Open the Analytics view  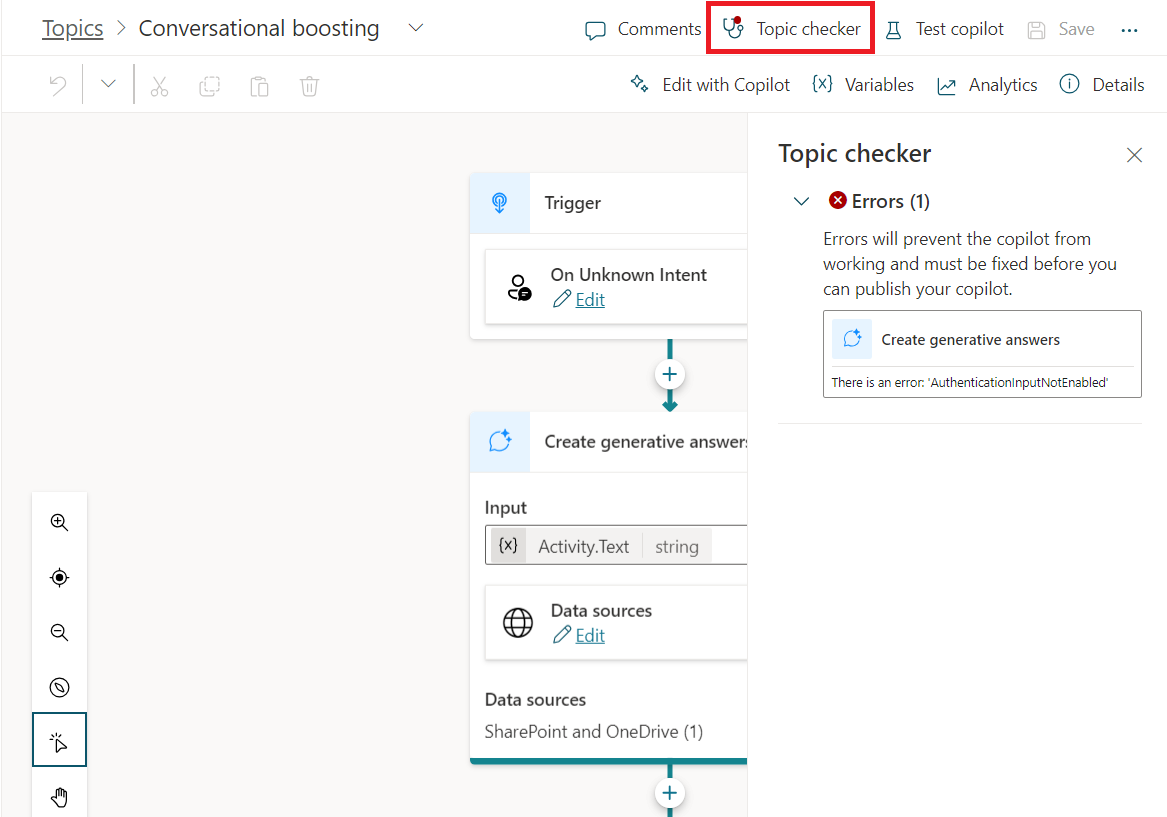(x=987, y=85)
